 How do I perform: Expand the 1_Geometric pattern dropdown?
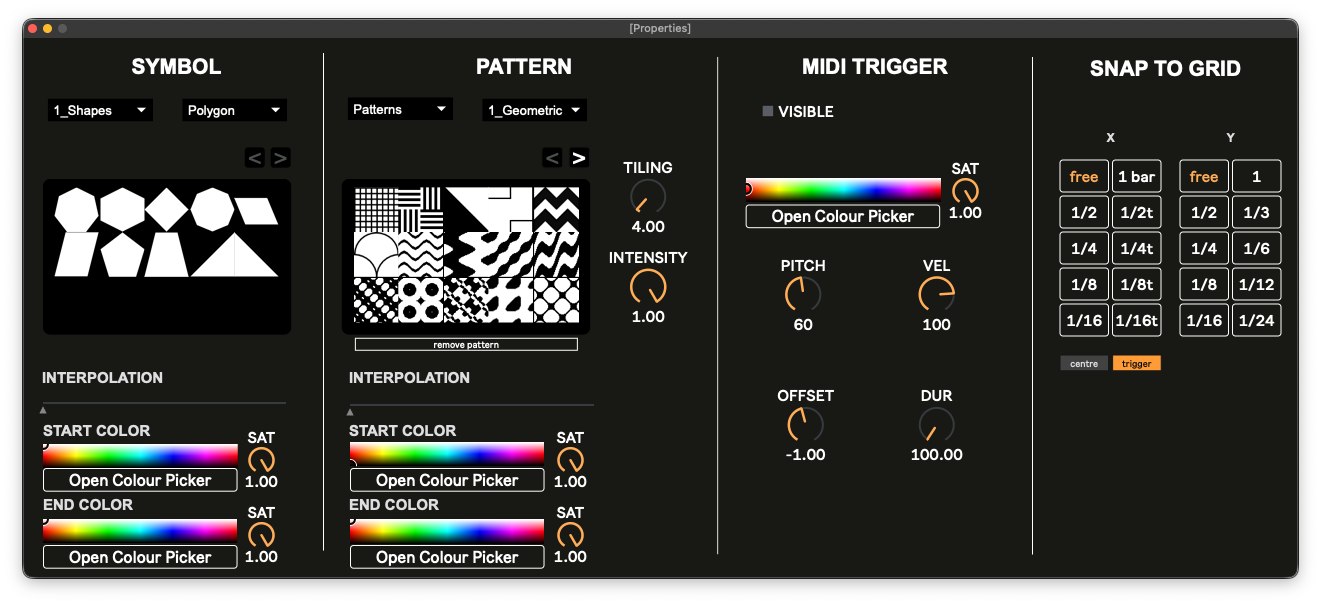click(x=535, y=110)
